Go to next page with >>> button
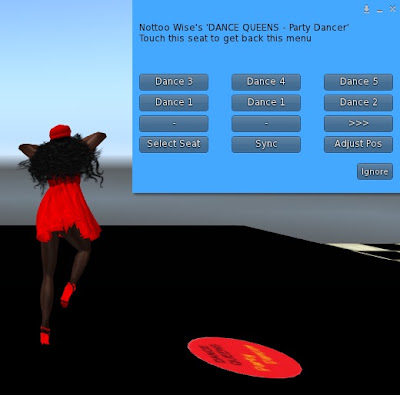 pos(358,124)
